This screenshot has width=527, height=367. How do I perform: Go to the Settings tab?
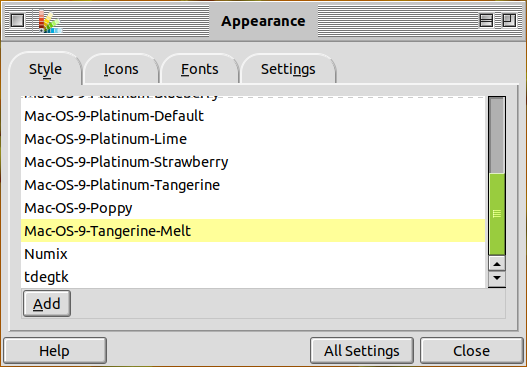(288, 69)
